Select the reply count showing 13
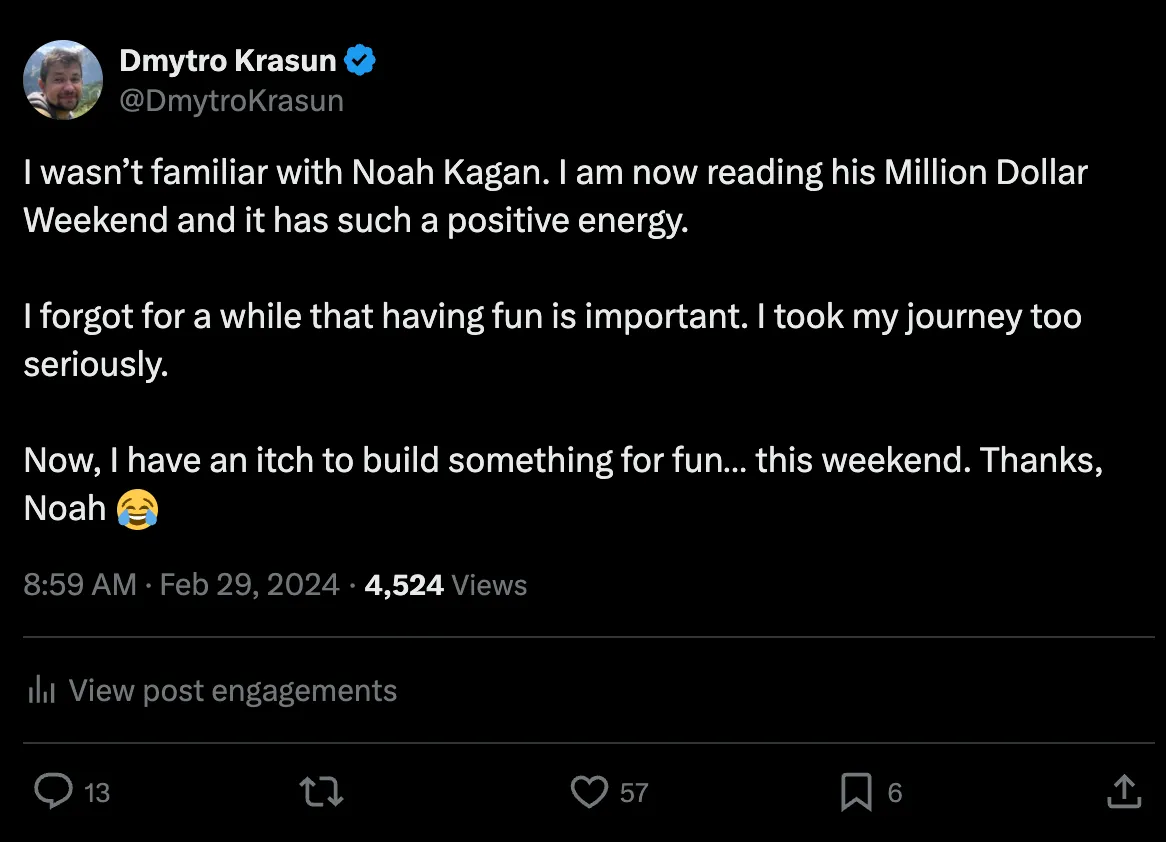1166x842 pixels. tap(86, 791)
